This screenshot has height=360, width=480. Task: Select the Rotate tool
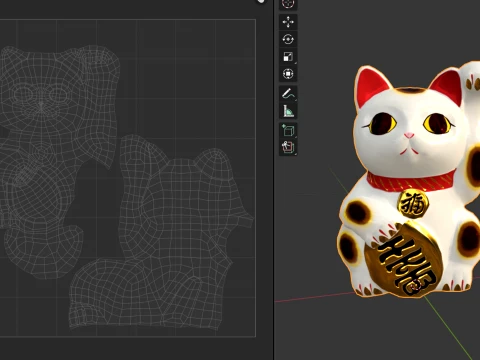(288, 39)
